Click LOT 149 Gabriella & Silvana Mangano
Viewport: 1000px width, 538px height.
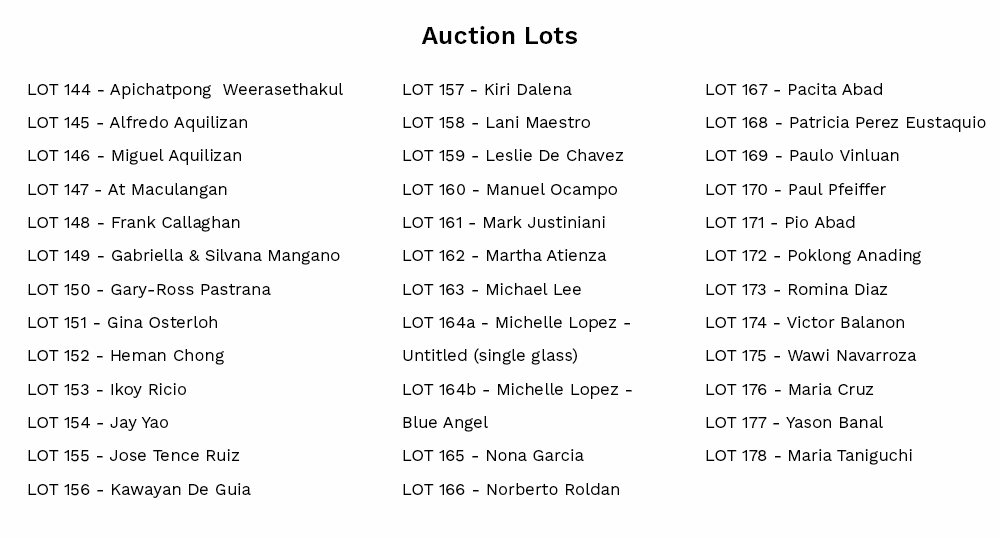pyautogui.click(x=184, y=256)
